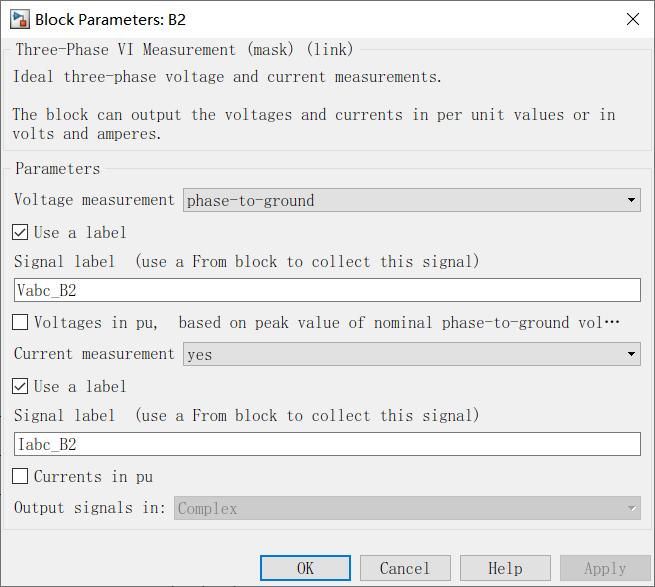
Task: Open Current measurement dropdown
Action: pos(411,354)
